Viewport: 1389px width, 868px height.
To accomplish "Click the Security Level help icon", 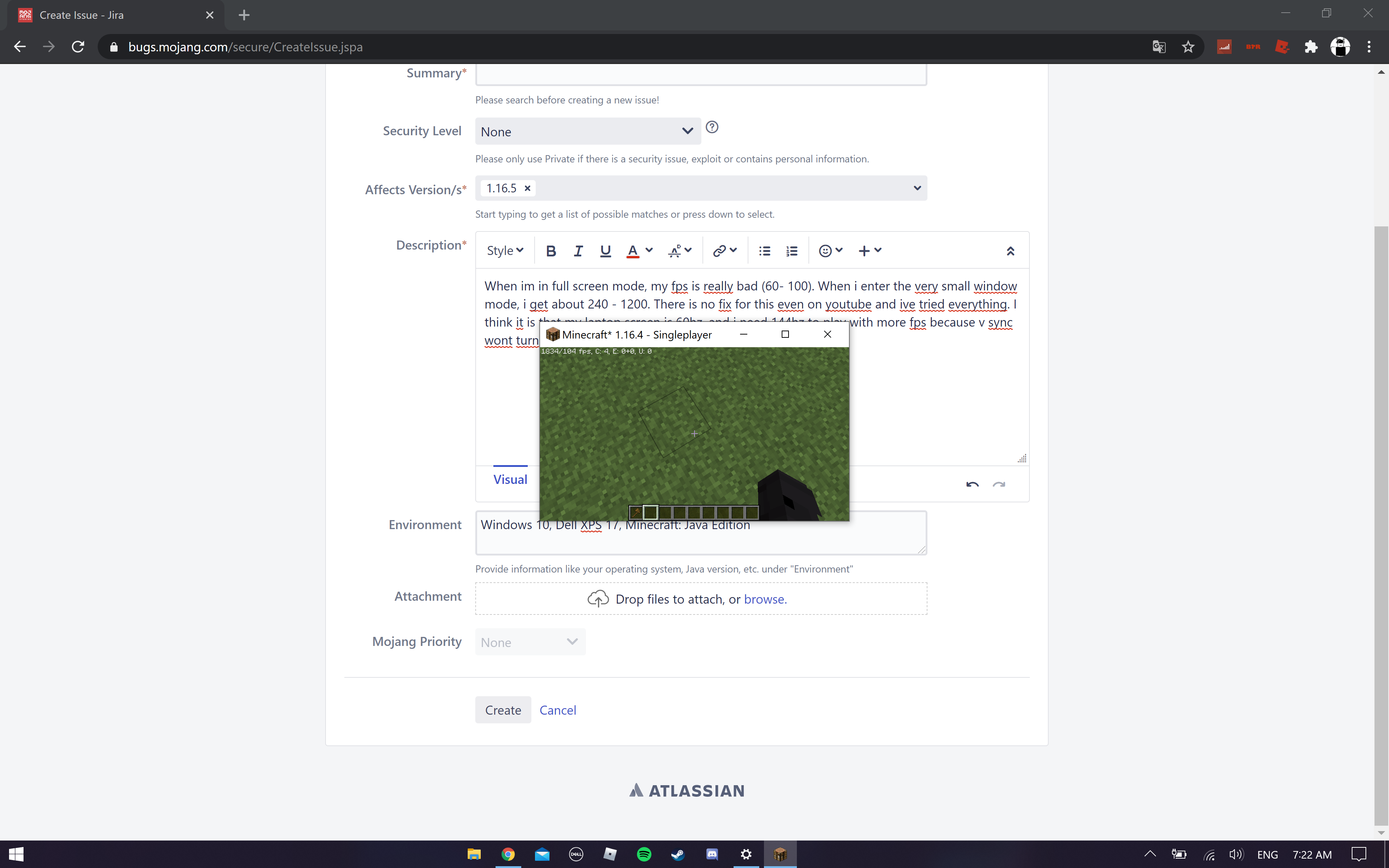I will tap(712, 127).
